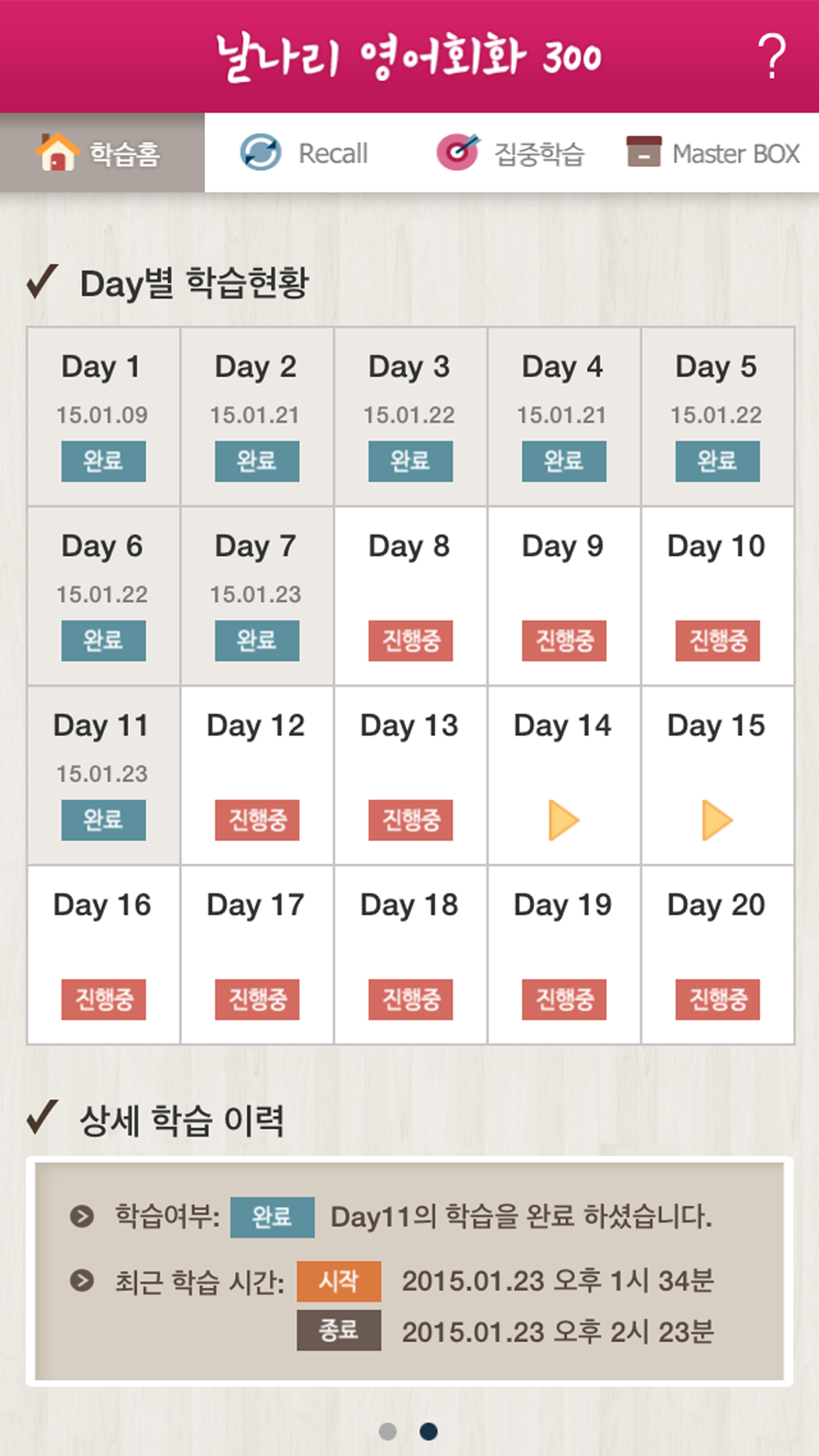Tap the orange 시작 label
The height and width of the screenshot is (1456, 819).
339,1281
